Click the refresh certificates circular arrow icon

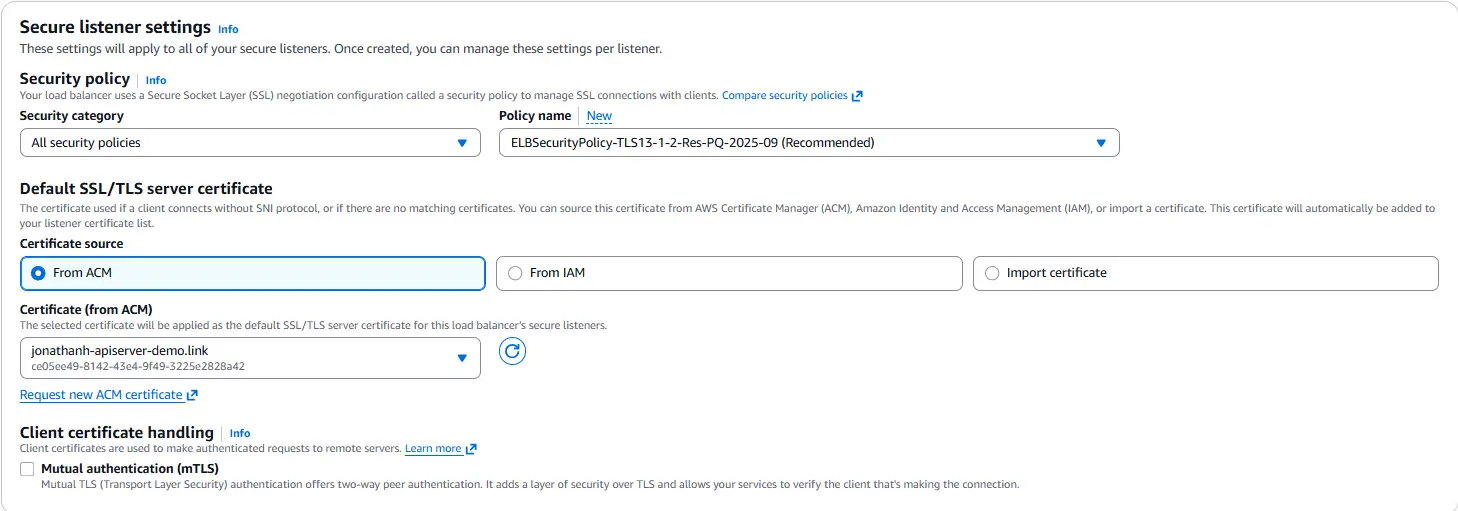tap(512, 351)
